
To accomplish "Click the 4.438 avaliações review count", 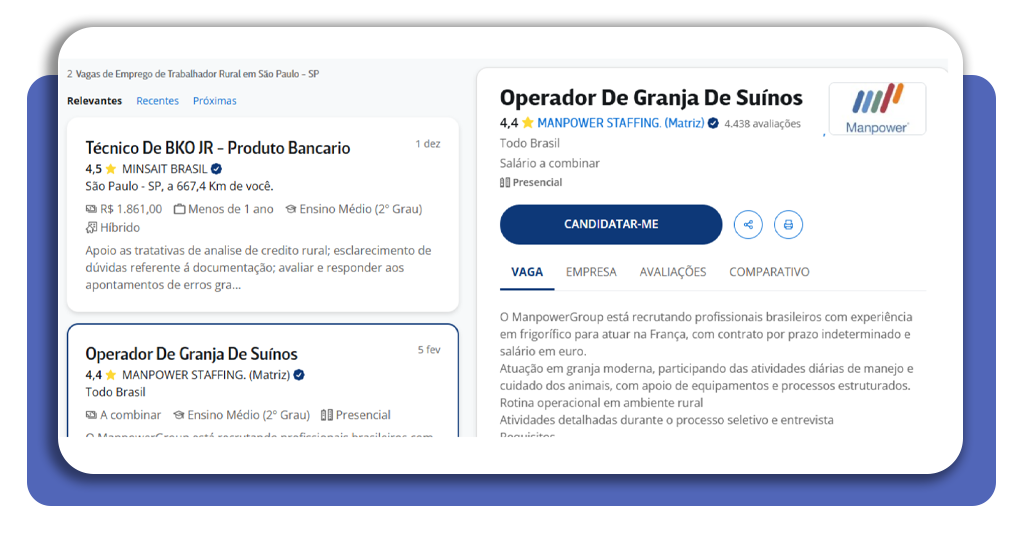I will coord(762,123).
